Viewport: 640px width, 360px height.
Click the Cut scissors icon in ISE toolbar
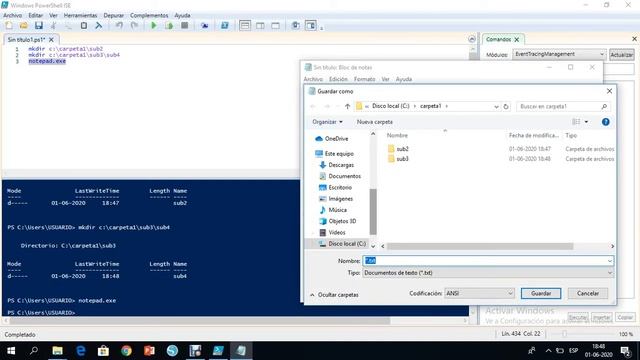(x=53, y=26)
